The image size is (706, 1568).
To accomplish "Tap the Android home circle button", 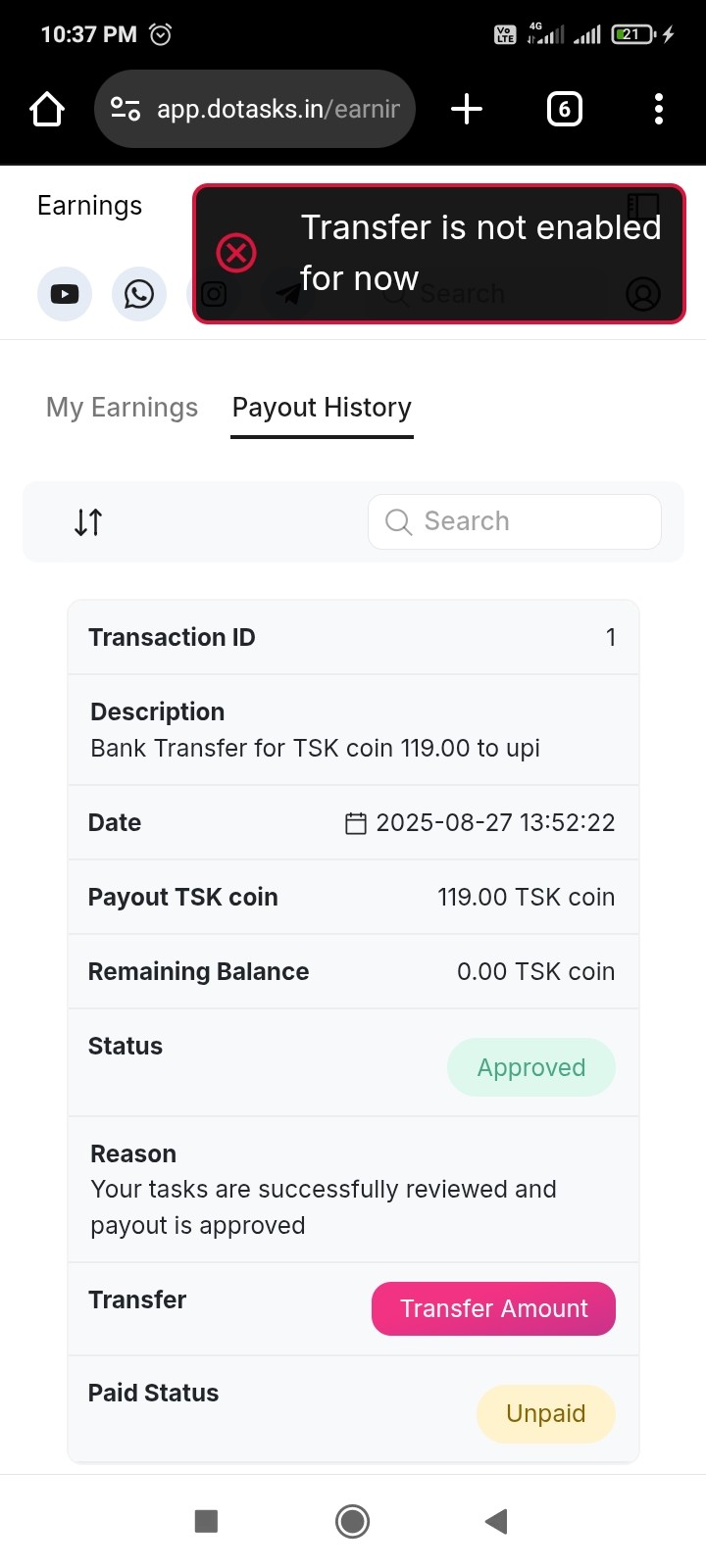I will [352, 1521].
